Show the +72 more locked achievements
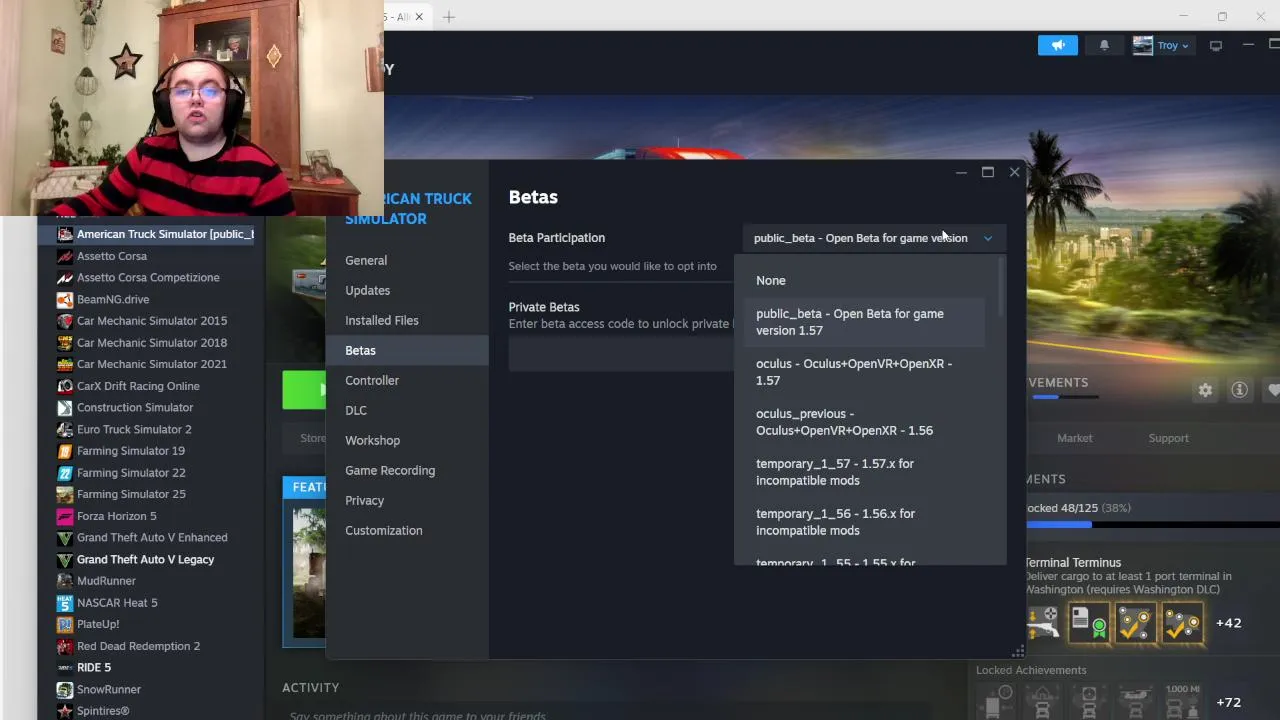Viewport: 1280px width, 720px height. [x=1228, y=702]
